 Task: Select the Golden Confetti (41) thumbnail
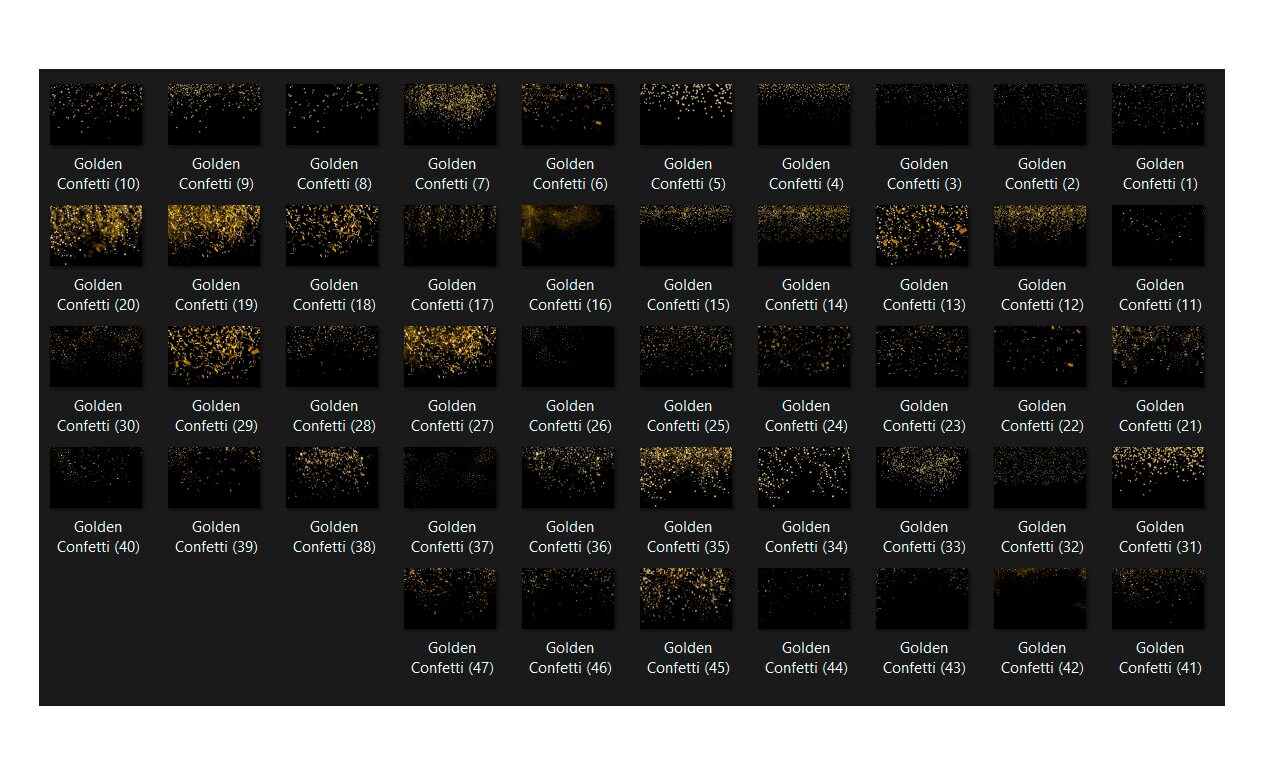(x=1158, y=598)
